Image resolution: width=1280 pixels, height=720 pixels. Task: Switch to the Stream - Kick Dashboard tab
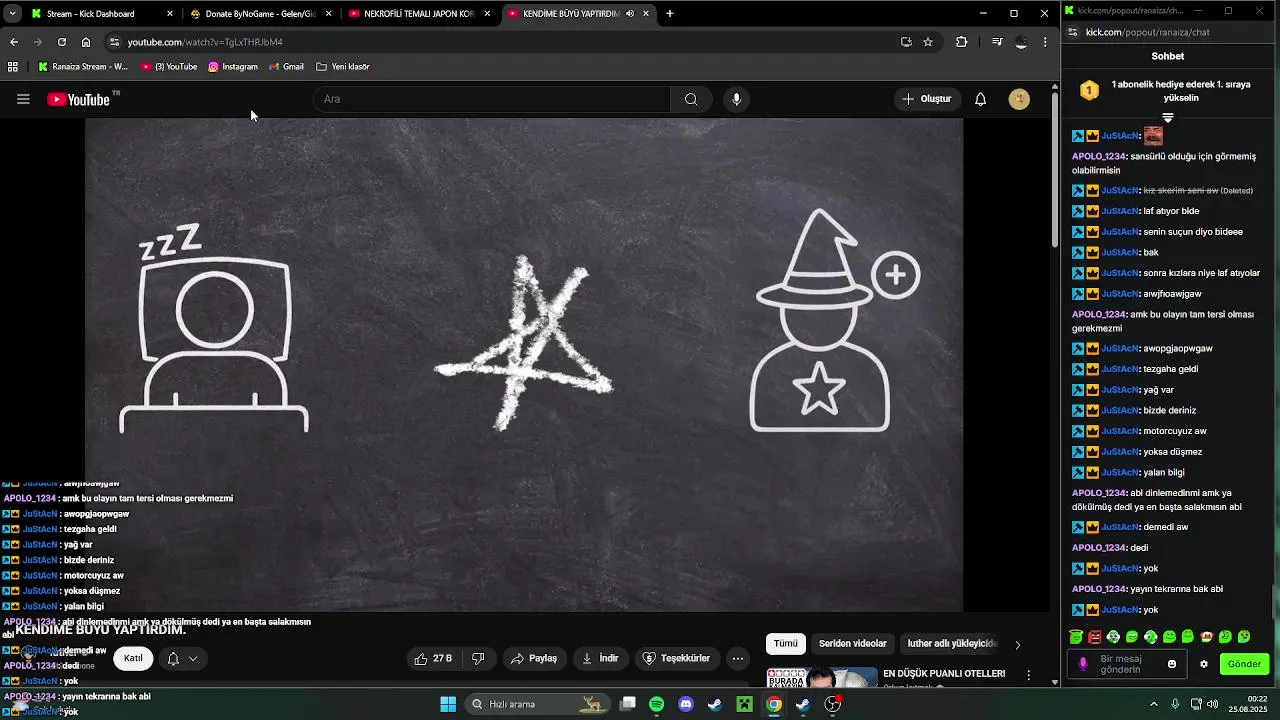pos(102,14)
